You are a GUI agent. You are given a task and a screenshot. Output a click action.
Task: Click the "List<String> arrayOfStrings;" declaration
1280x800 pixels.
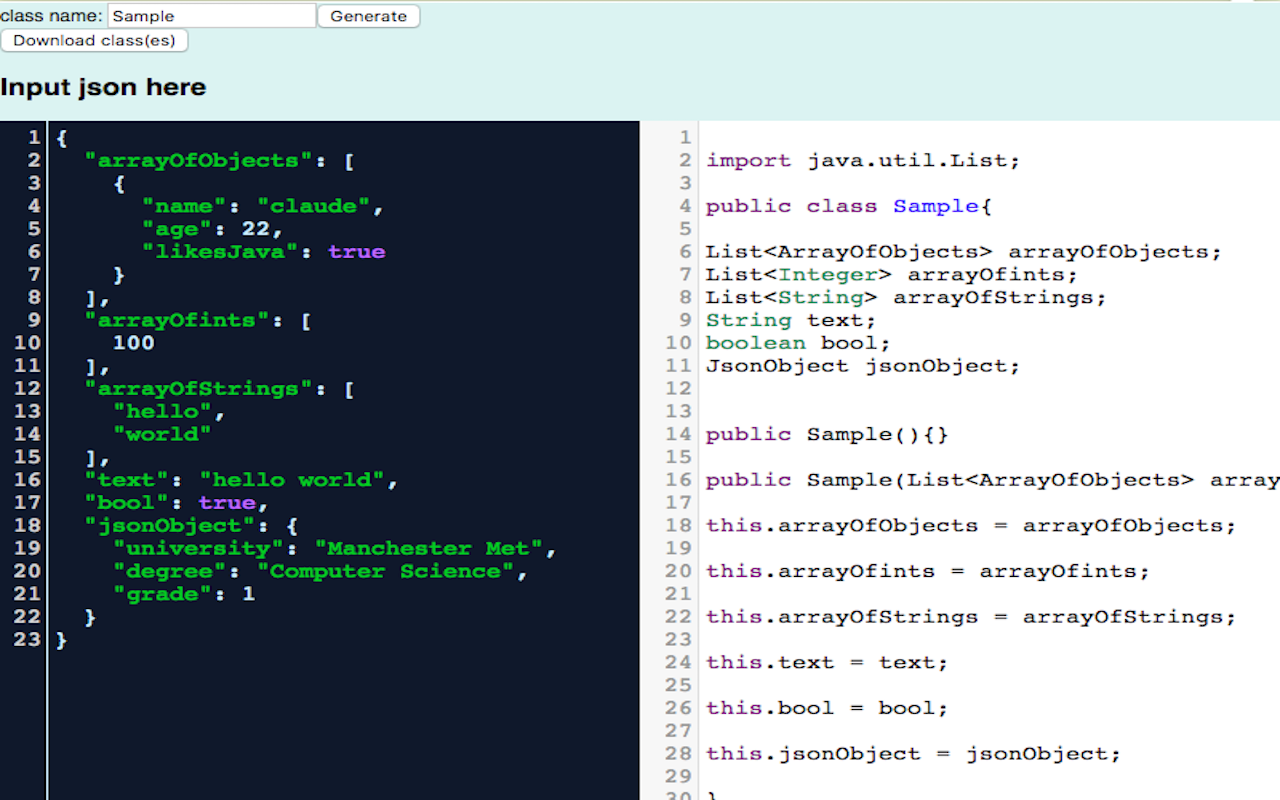tap(906, 297)
